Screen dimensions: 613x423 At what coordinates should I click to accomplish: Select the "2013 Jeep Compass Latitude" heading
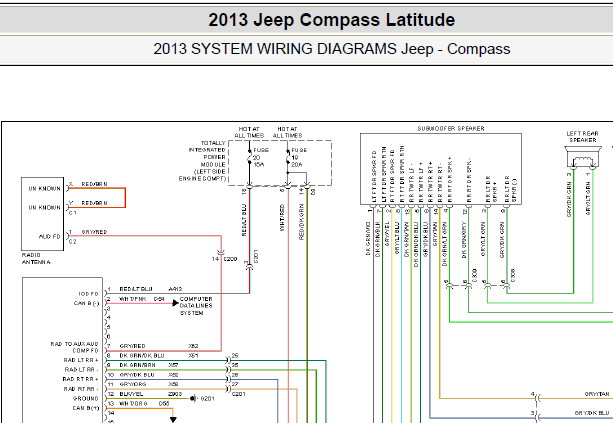coord(332,20)
